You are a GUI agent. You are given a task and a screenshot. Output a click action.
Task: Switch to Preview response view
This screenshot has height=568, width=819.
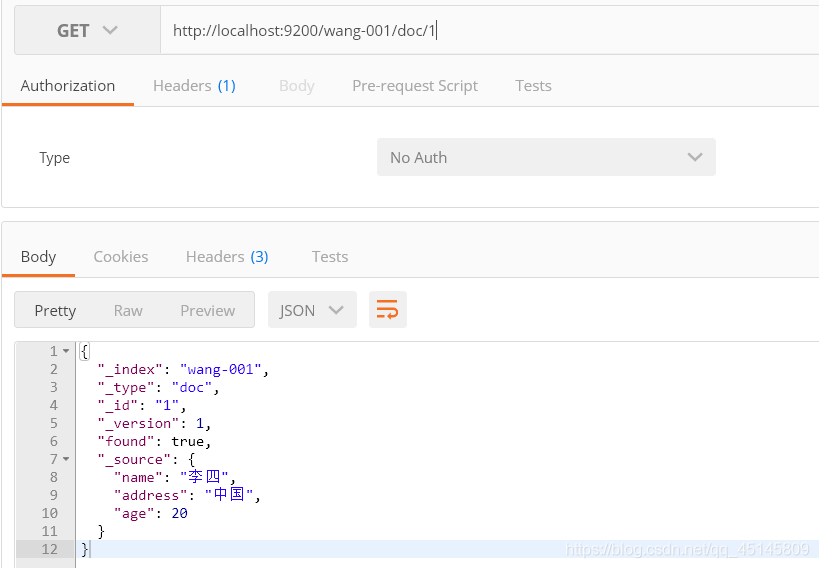point(208,311)
